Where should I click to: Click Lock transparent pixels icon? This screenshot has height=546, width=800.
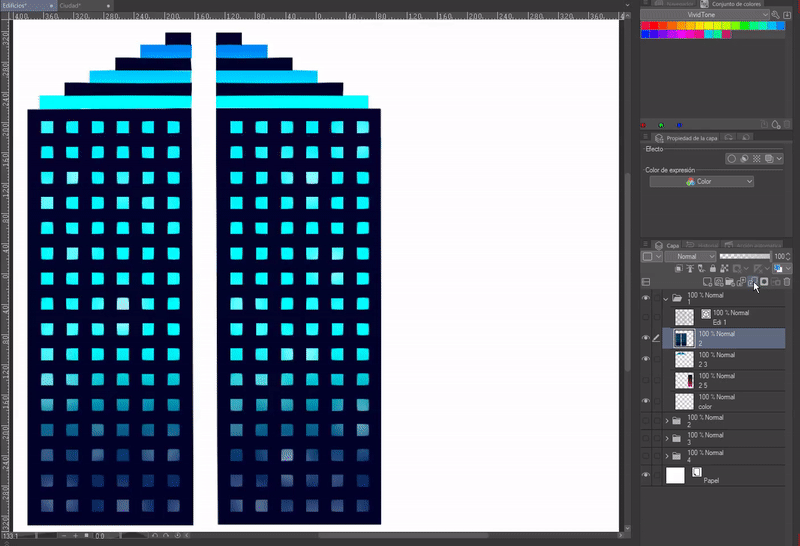(x=724, y=268)
